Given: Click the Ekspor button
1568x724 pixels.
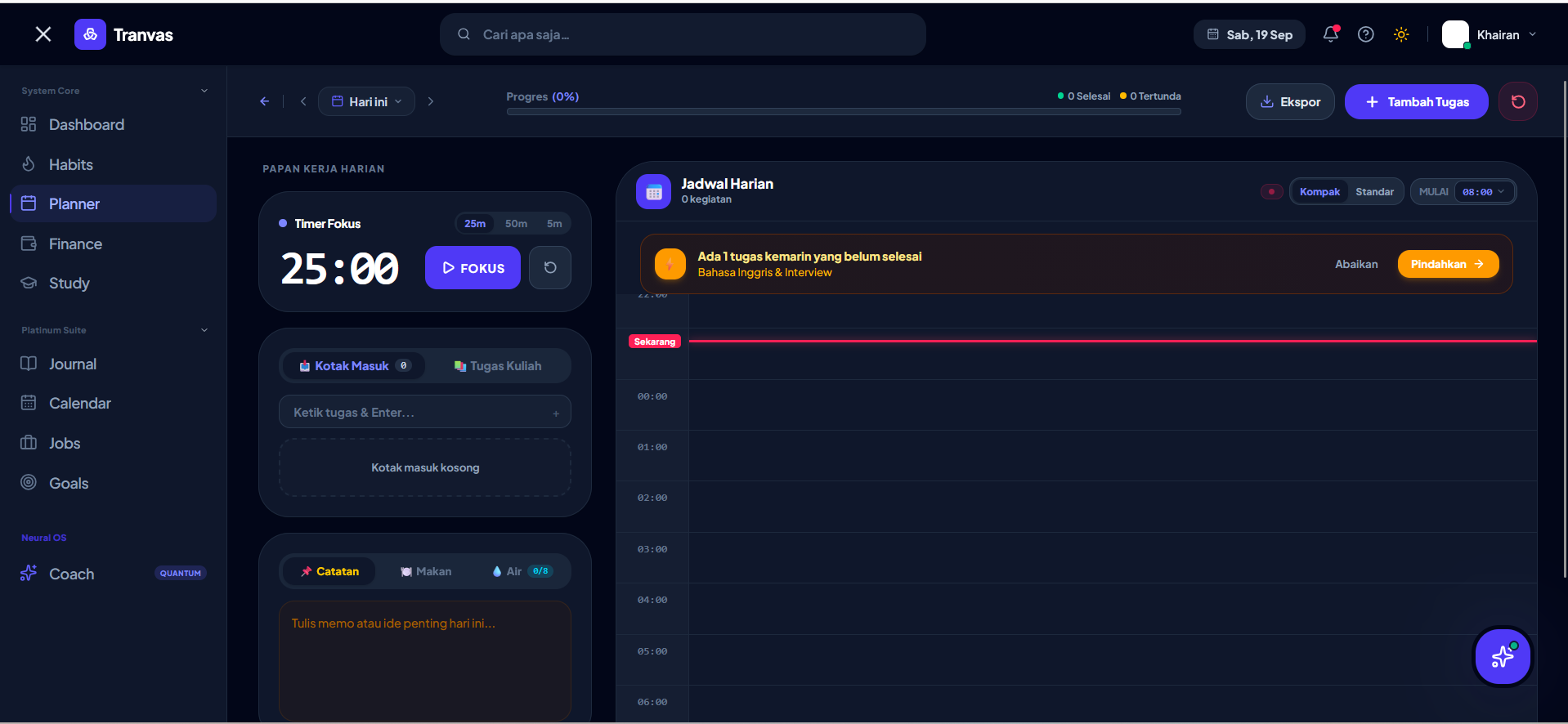Looking at the screenshot, I should pyautogui.click(x=1290, y=101).
